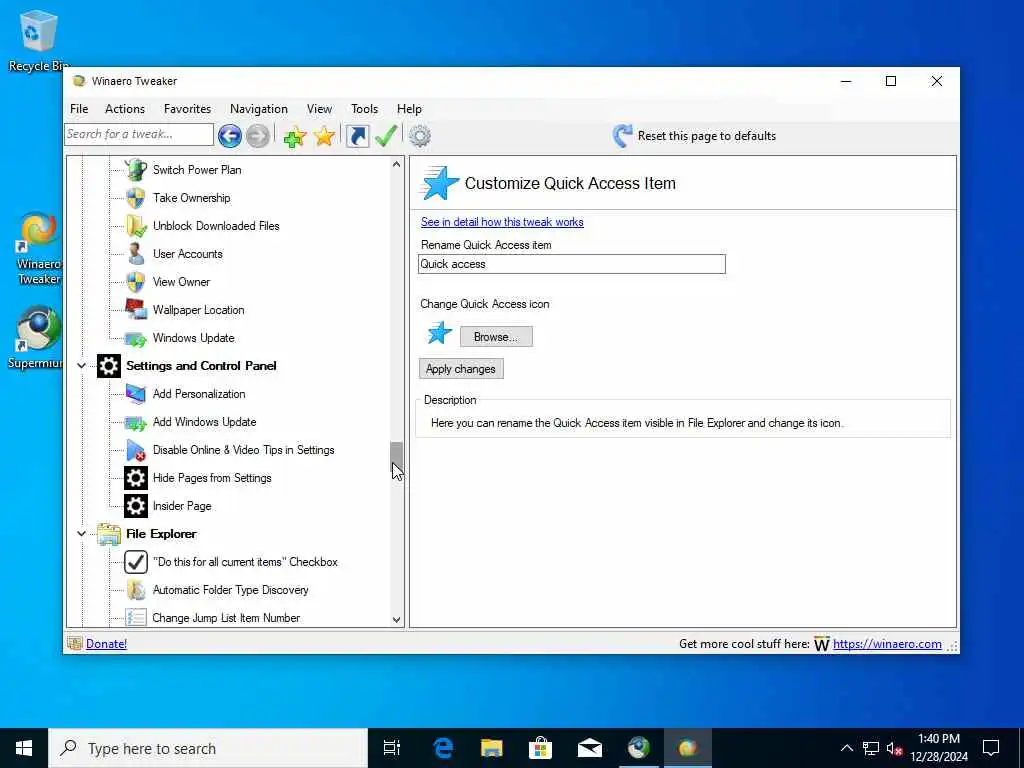Select the Supermium desktop shortcut
The width and height of the screenshot is (1024, 768).
point(38,337)
